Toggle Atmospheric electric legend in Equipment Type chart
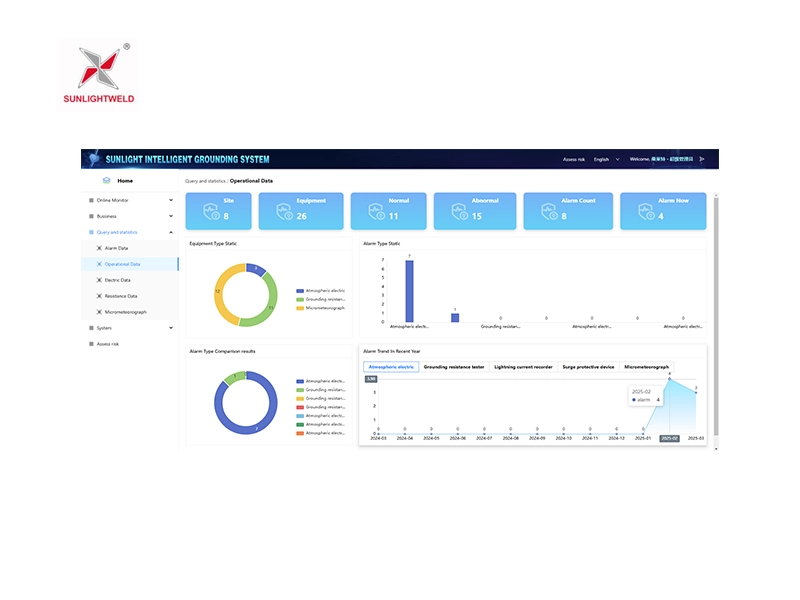This screenshot has height=600, width=800. 300,290
